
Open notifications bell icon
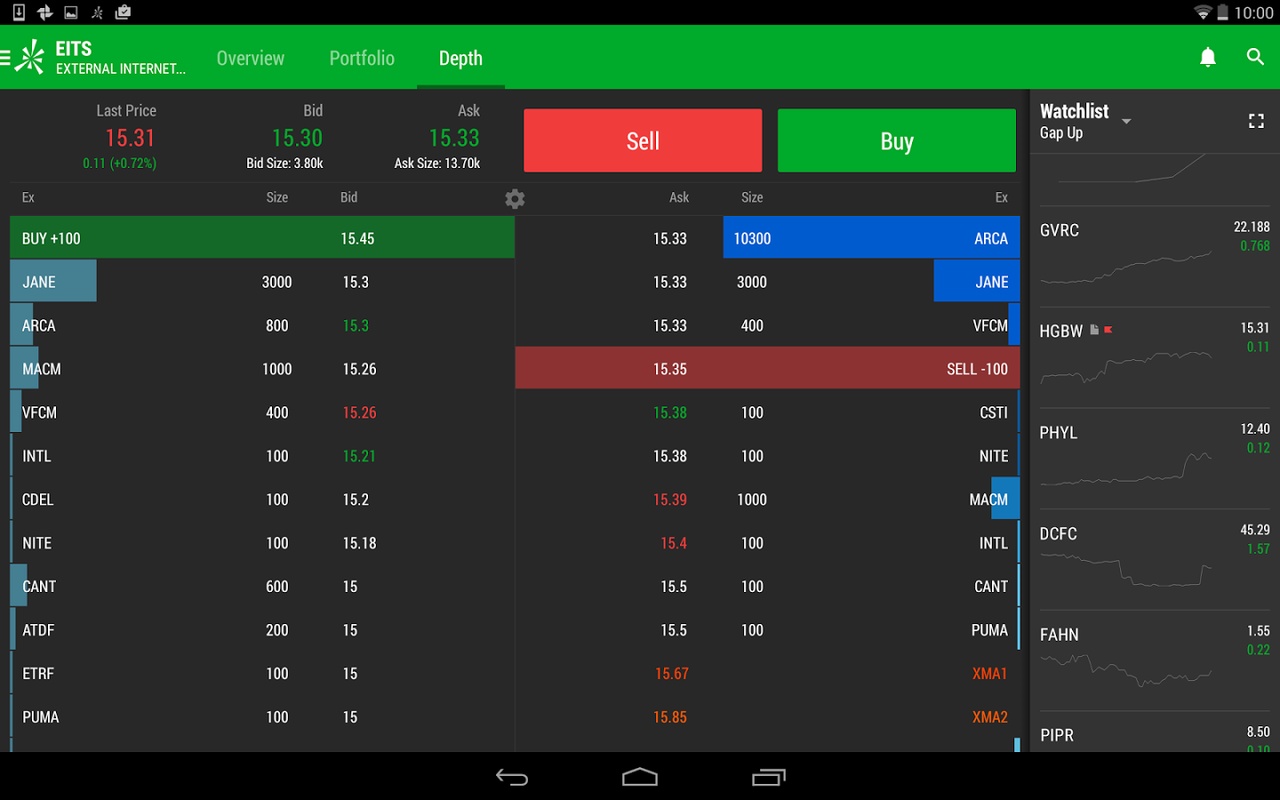[1208, 58]
